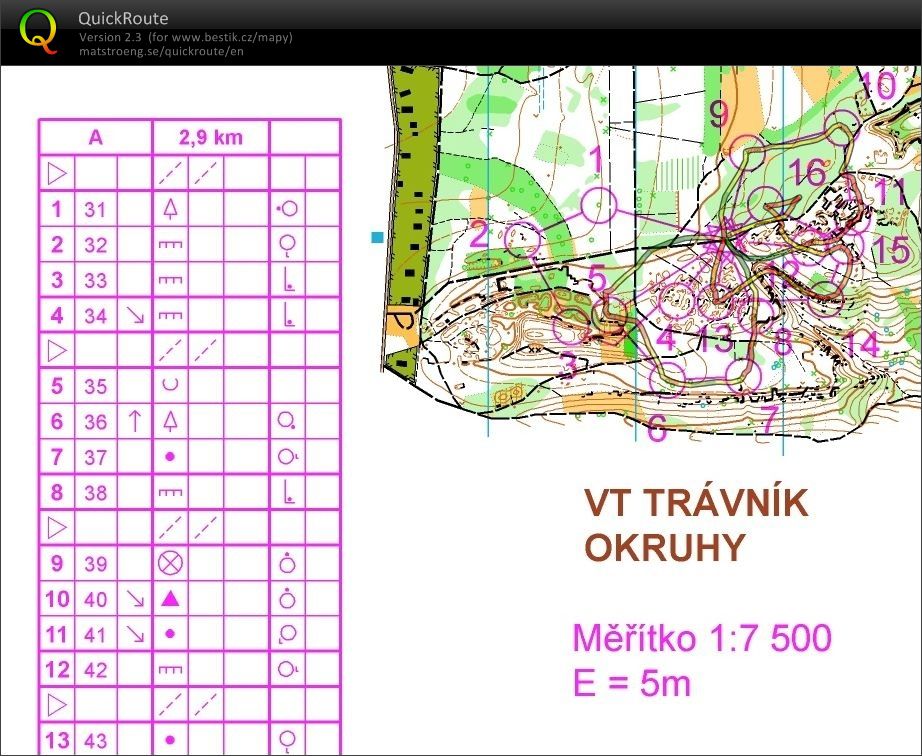This screenshot has height=756, width=922.
Task: Click the start triangle above control 9 row
Action: (x=57, y=528)
